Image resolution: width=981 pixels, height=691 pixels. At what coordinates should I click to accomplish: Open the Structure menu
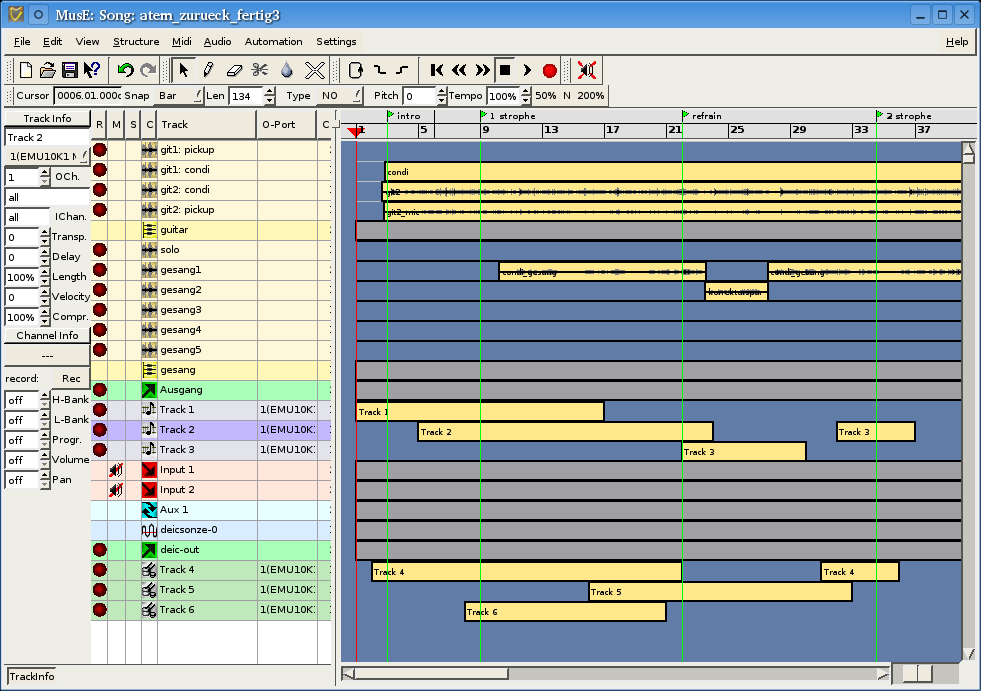(x=136, y=42)
